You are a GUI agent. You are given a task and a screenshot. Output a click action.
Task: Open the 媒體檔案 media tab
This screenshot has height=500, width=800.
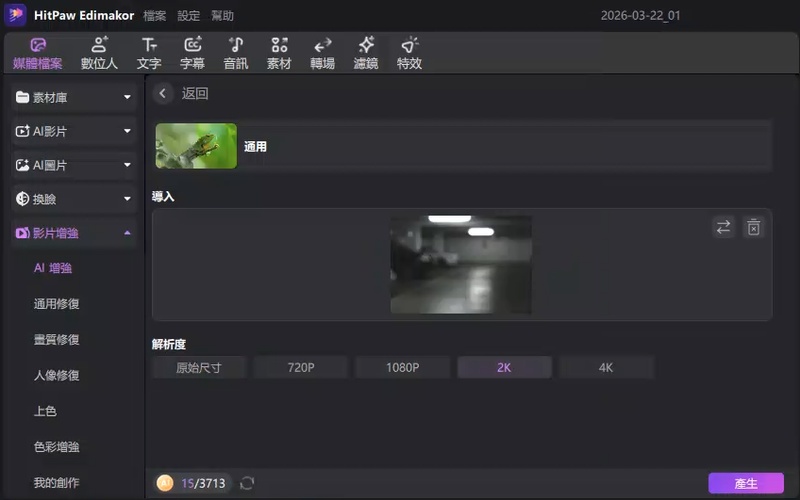38,54
